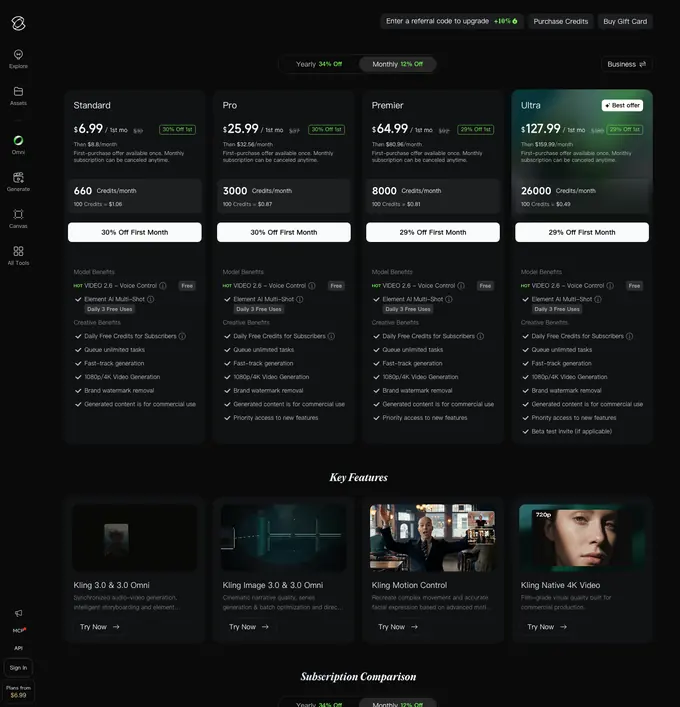
Task: Click 3000 Credits/month text
Action: 257,191
